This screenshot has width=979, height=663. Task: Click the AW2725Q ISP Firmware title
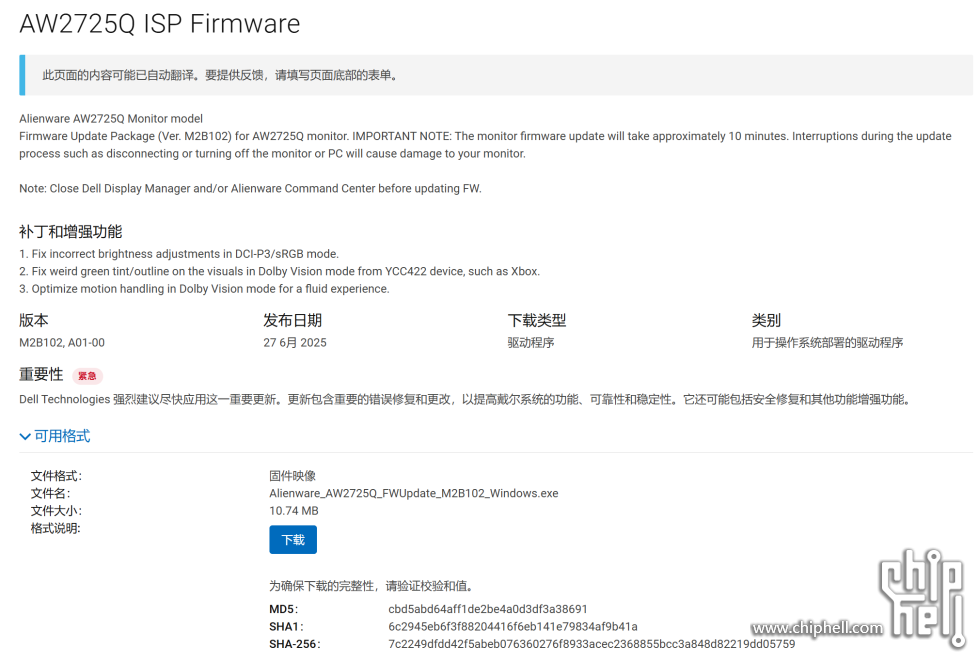160,24
